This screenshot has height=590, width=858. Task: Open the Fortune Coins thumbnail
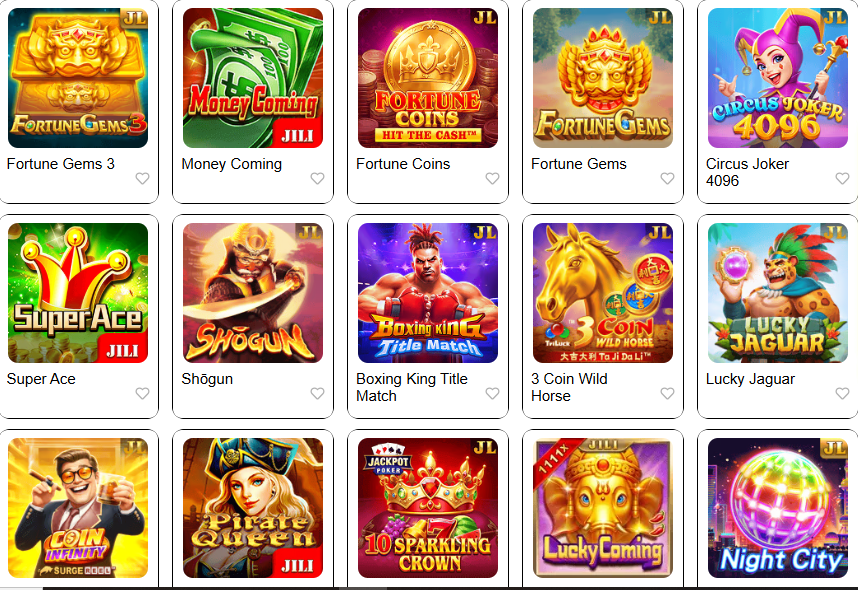point(428,78)
